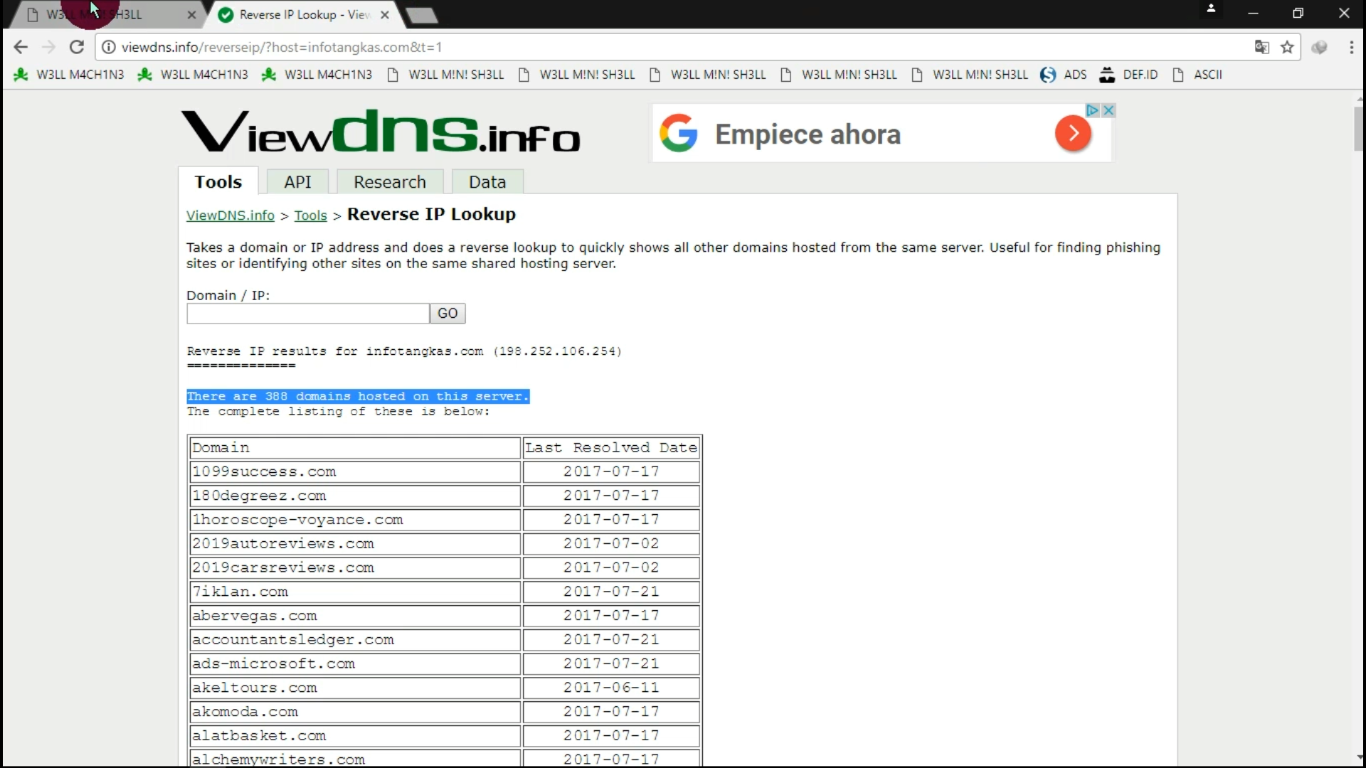Open the Tools breadcrumb link
1366x768 pixels.
tap(310, 215)
